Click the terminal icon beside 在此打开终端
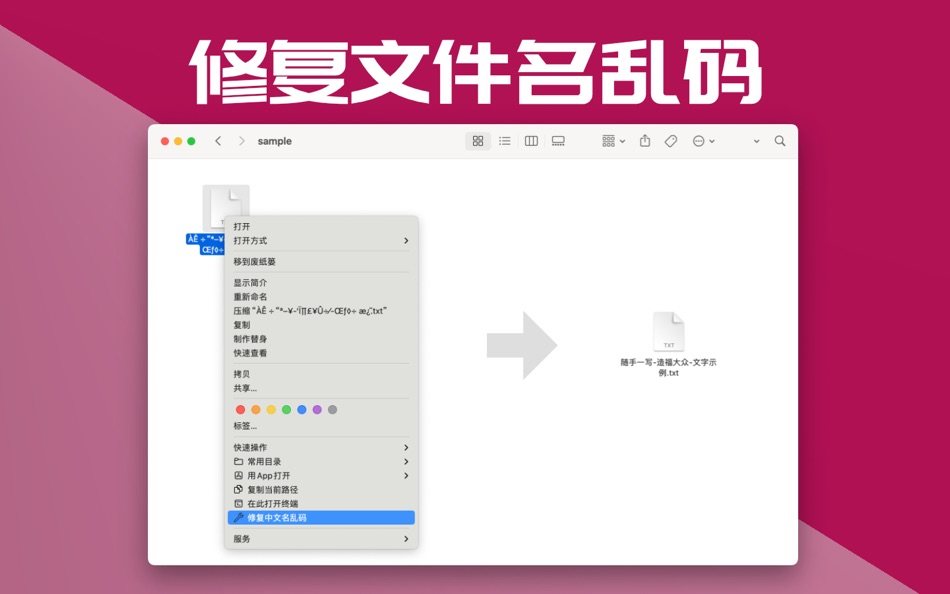The image size is (950, 594). pos(238,504)
